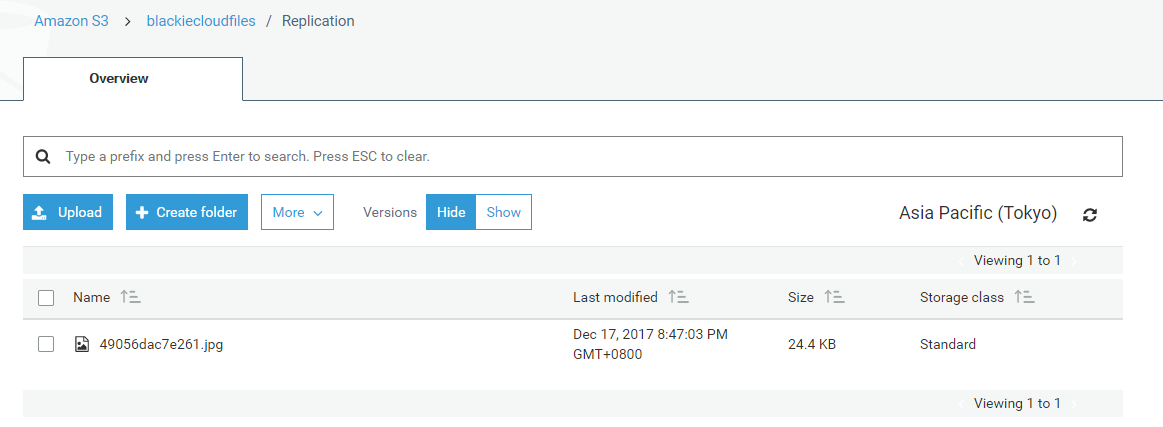Image resolution: width=1163 pixels, height=427 pixels.
Task: Check the box for 49056dac7e261.jpg
Action: click(46, 344)
